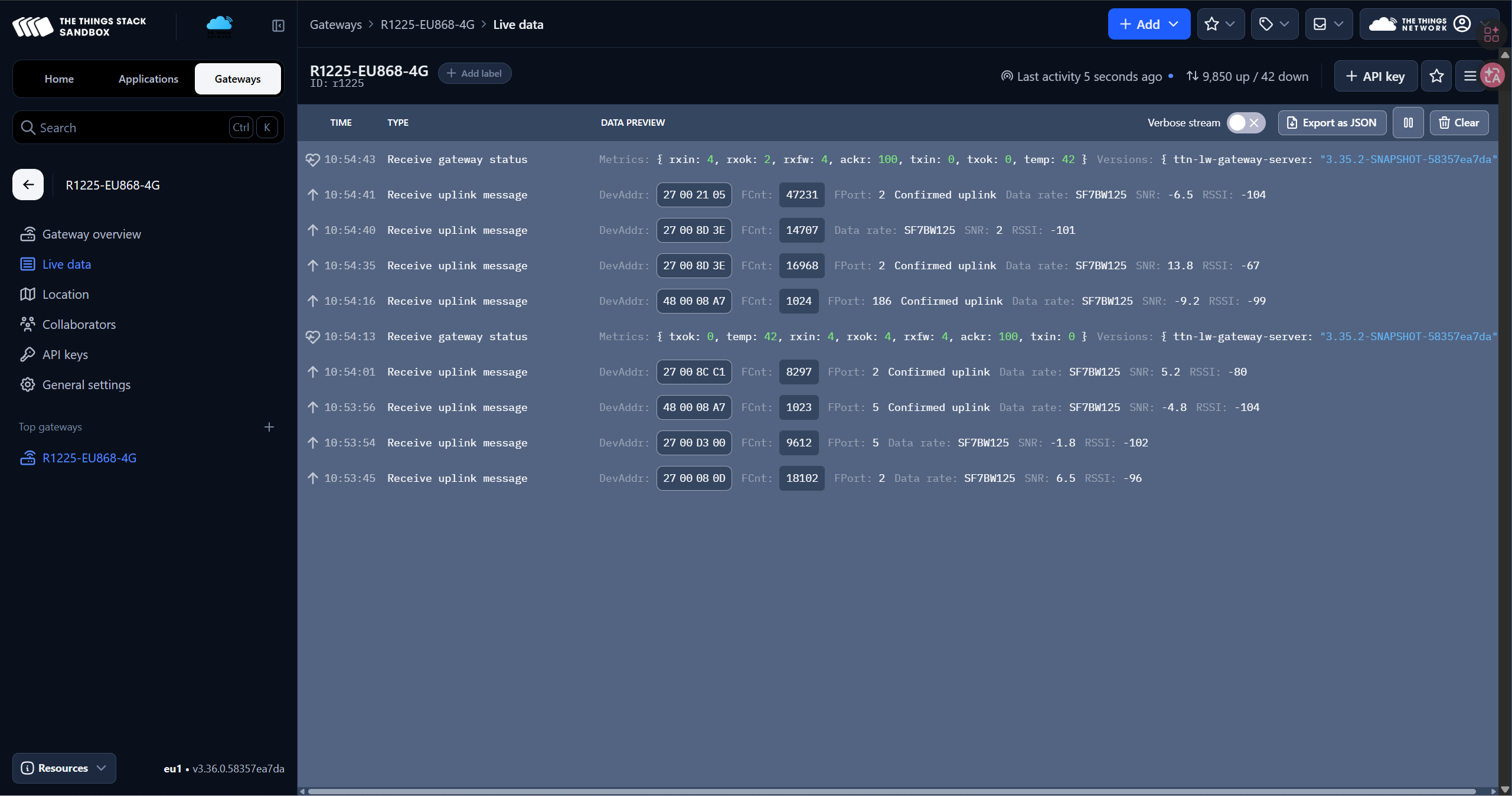Click Export as JSON
Viewport: 1512px width, 796px height.
point(1332,123)
